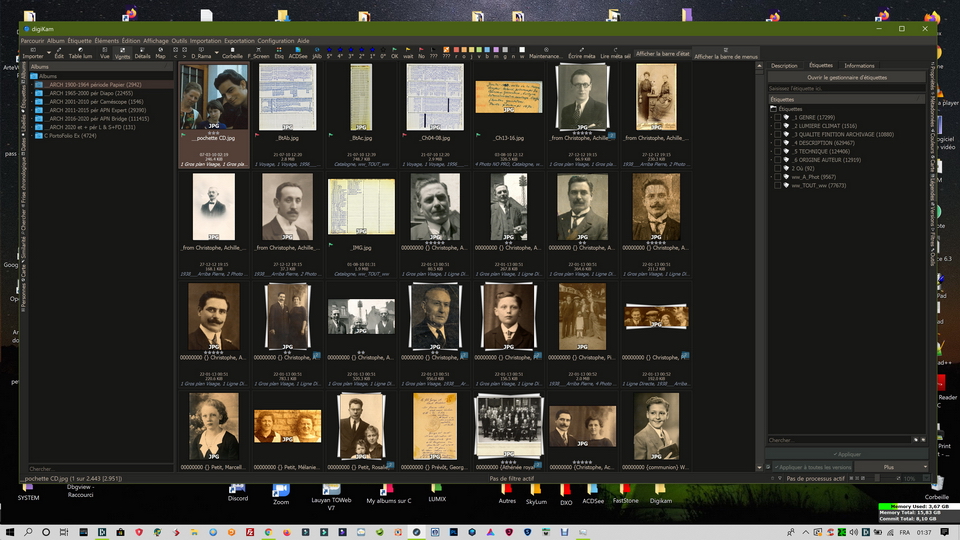Open the Map view from toolbar

point(160,52)
